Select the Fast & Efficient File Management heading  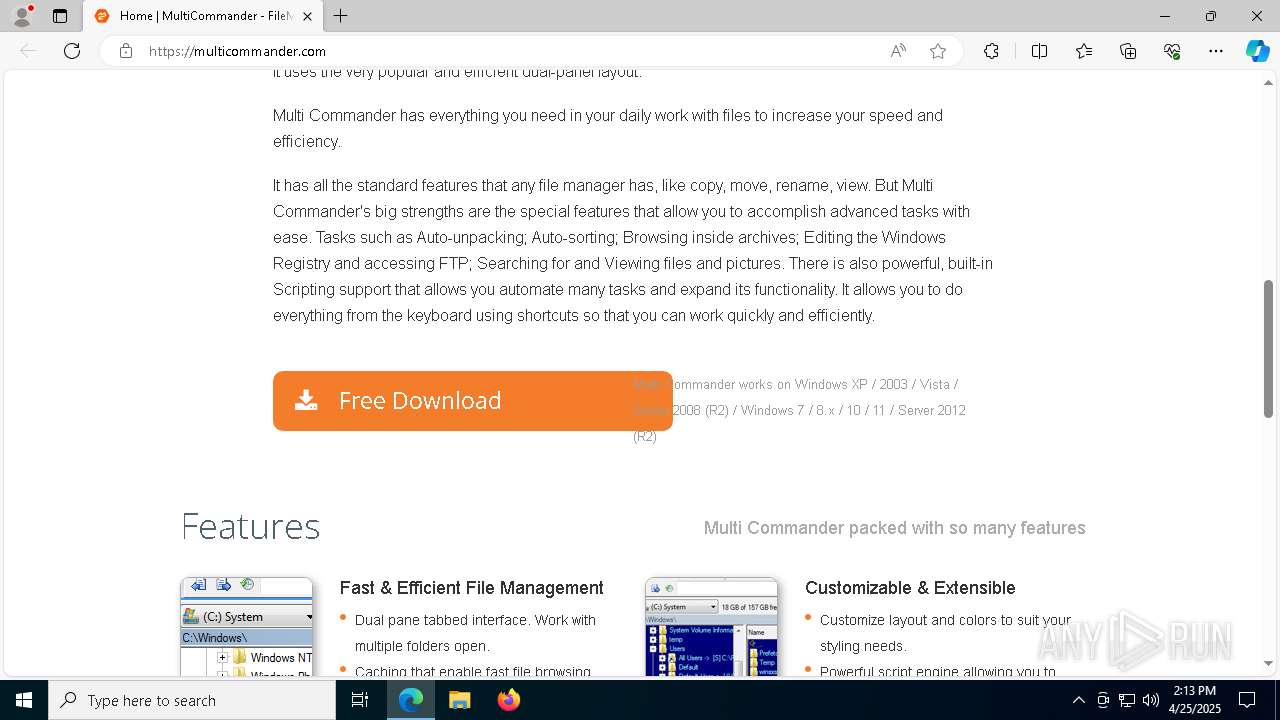tap(472, 588)
